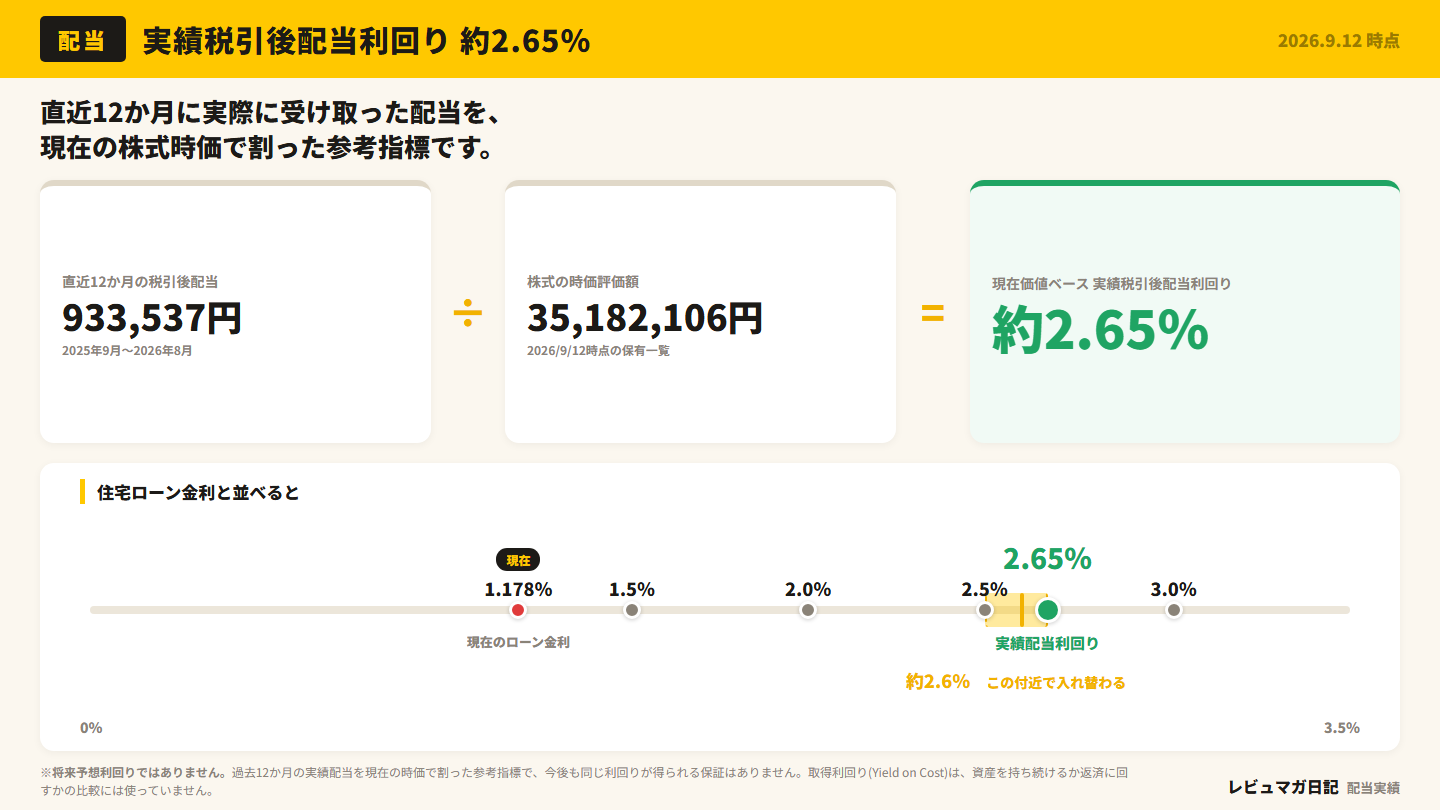1440x810 pixels.
Task: Click the 1.5% tick marker on the scale
Action: click(632, 610)
